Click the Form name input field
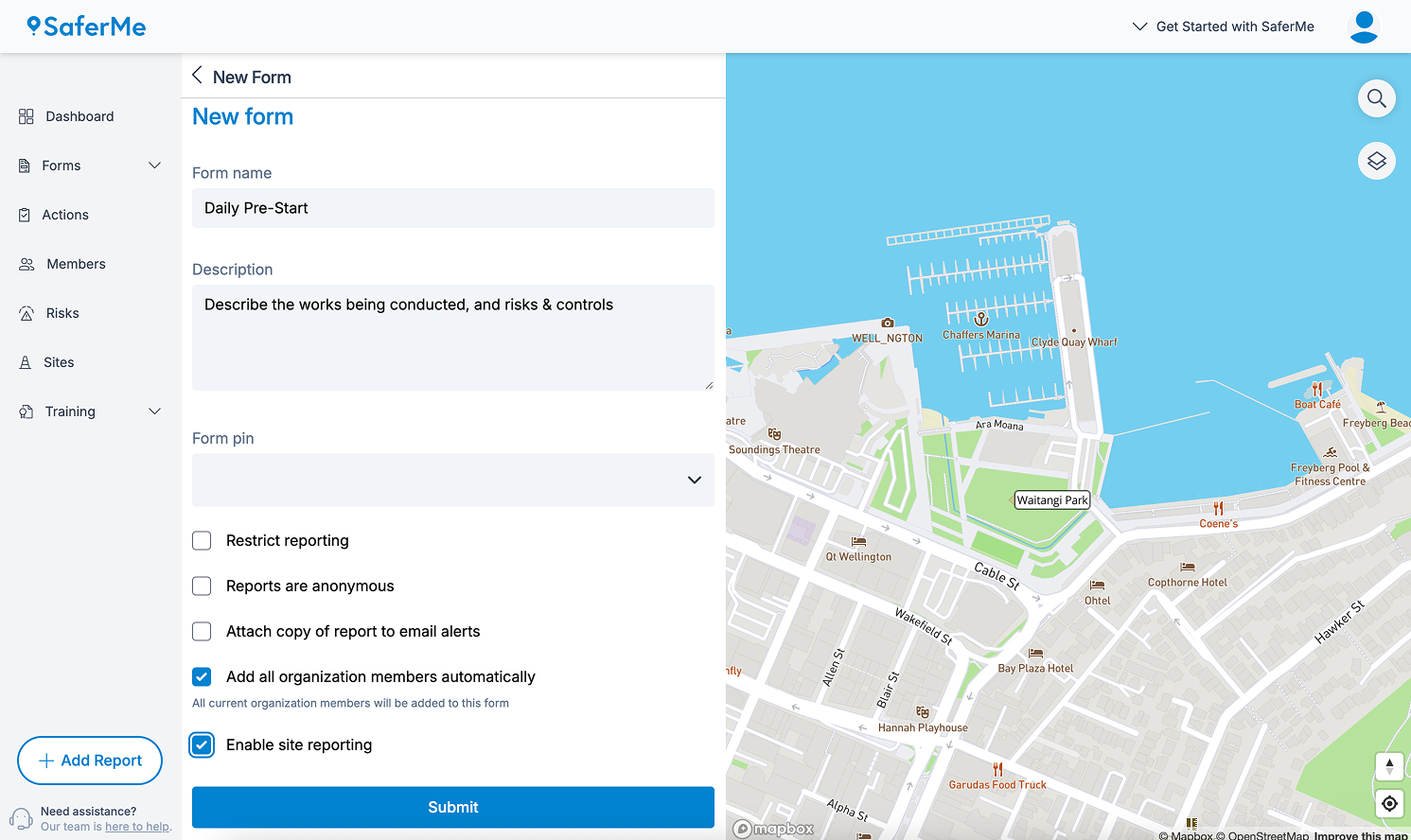 coord(452,208)
